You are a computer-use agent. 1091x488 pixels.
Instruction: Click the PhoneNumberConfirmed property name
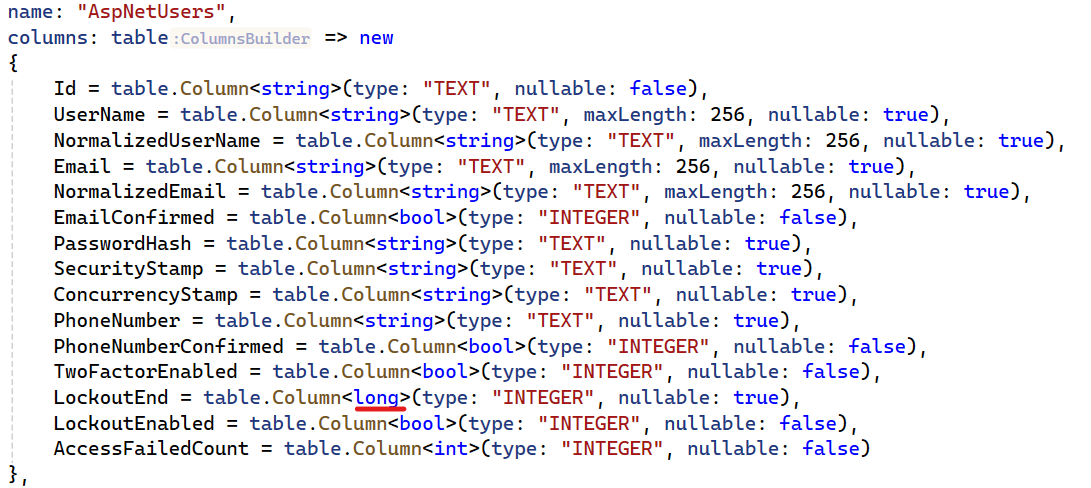168,347
